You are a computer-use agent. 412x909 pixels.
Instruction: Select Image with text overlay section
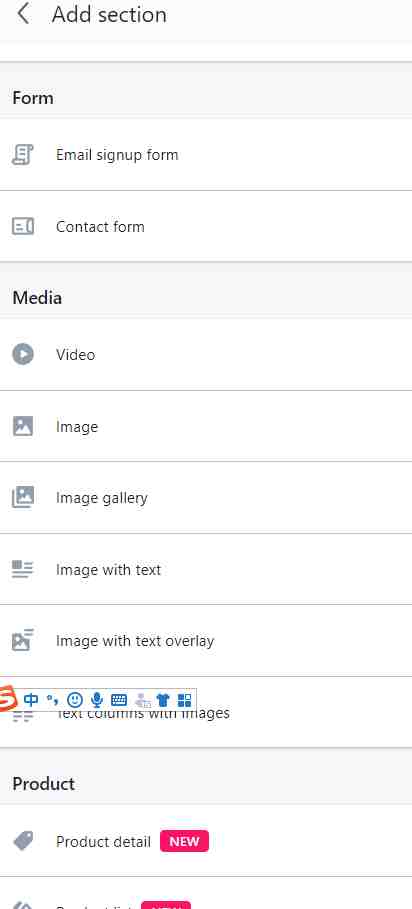pyautogui.click(x=206, y=641)
